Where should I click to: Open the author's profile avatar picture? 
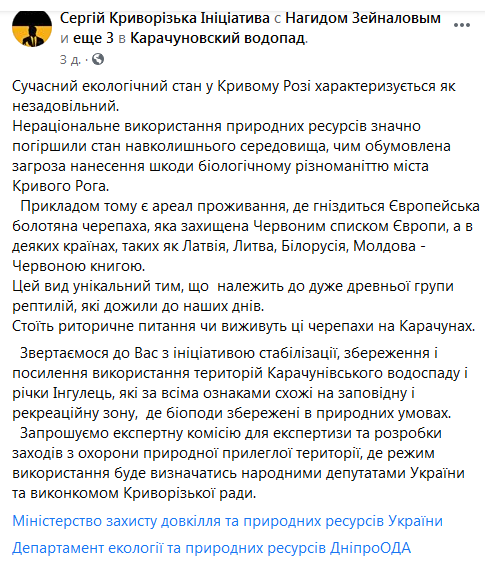32,28
